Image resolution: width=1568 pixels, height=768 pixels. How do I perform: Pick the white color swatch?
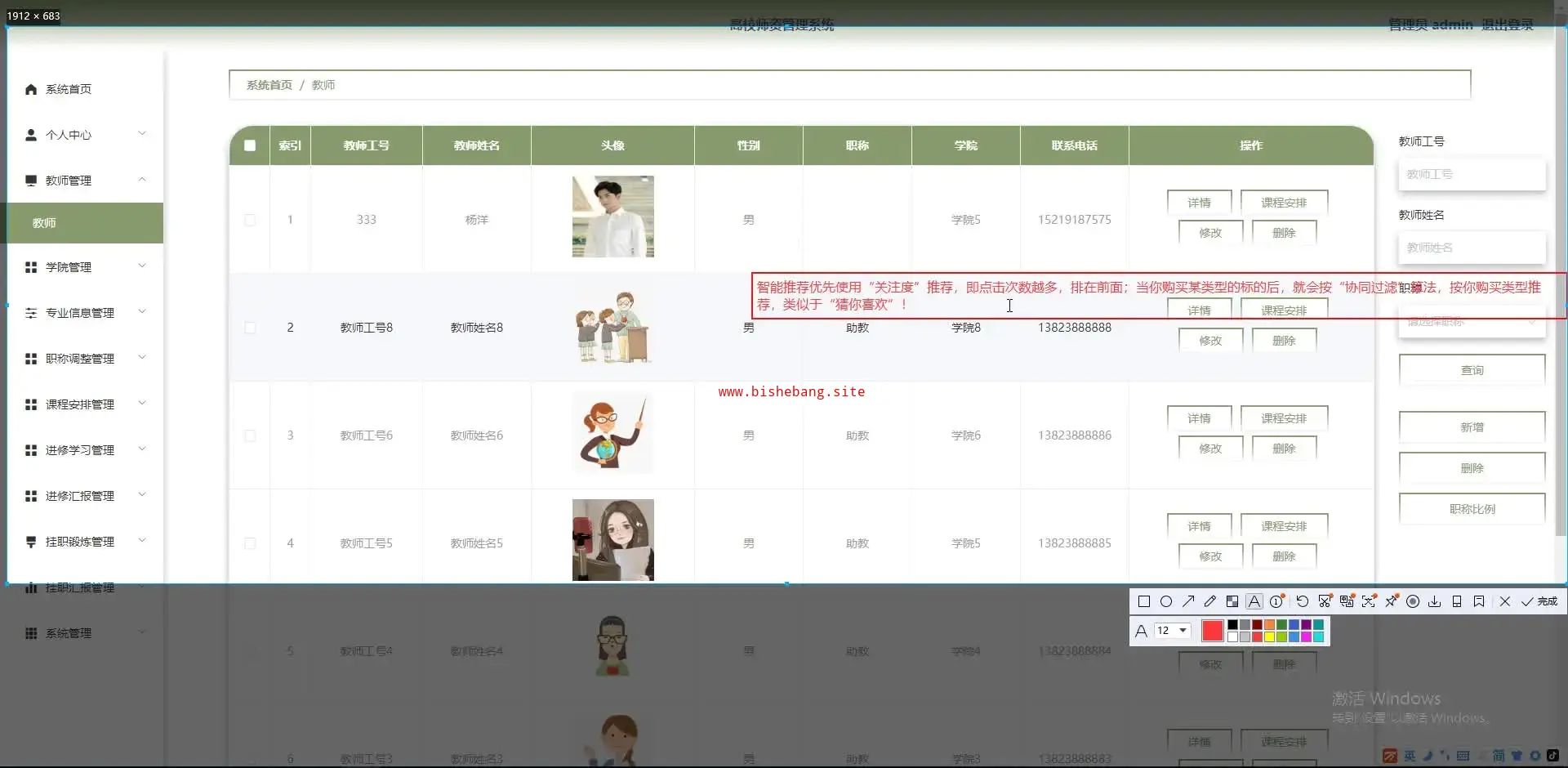click(x=1232, y=636)
